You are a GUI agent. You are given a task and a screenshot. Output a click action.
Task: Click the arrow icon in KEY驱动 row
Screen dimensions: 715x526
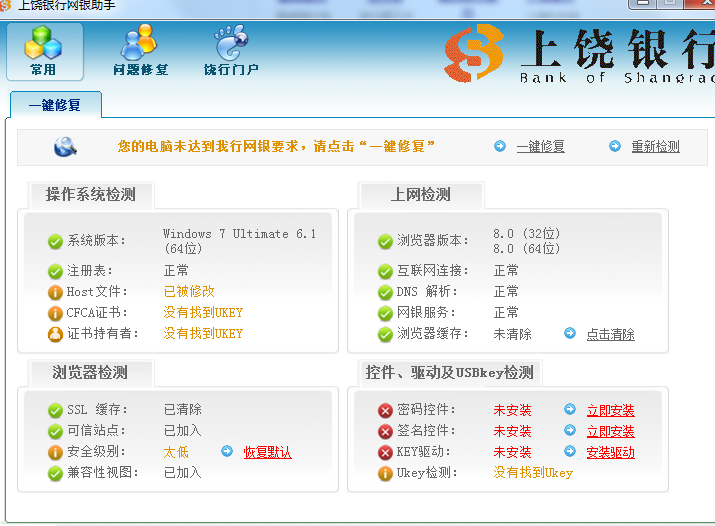(x=570, y=451)
